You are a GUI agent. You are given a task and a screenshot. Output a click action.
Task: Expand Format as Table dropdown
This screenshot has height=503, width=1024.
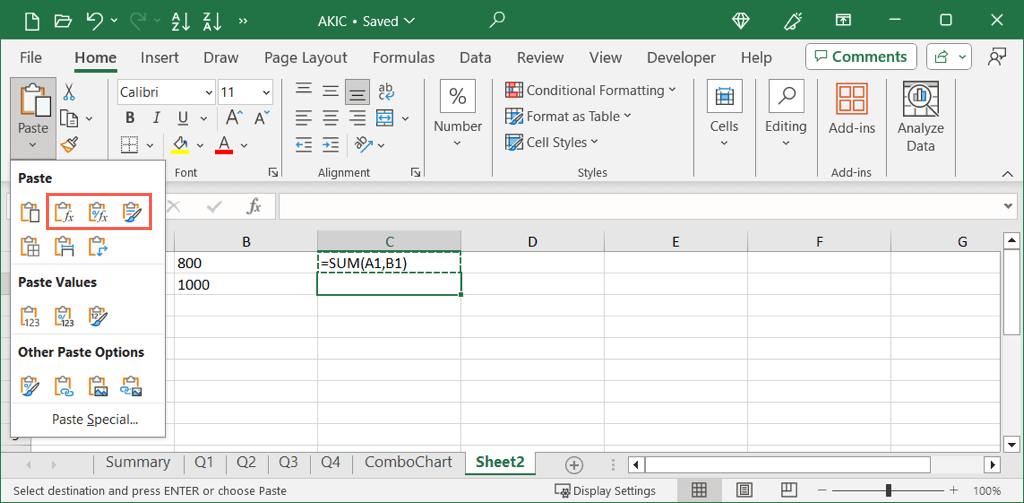(628, 116)
